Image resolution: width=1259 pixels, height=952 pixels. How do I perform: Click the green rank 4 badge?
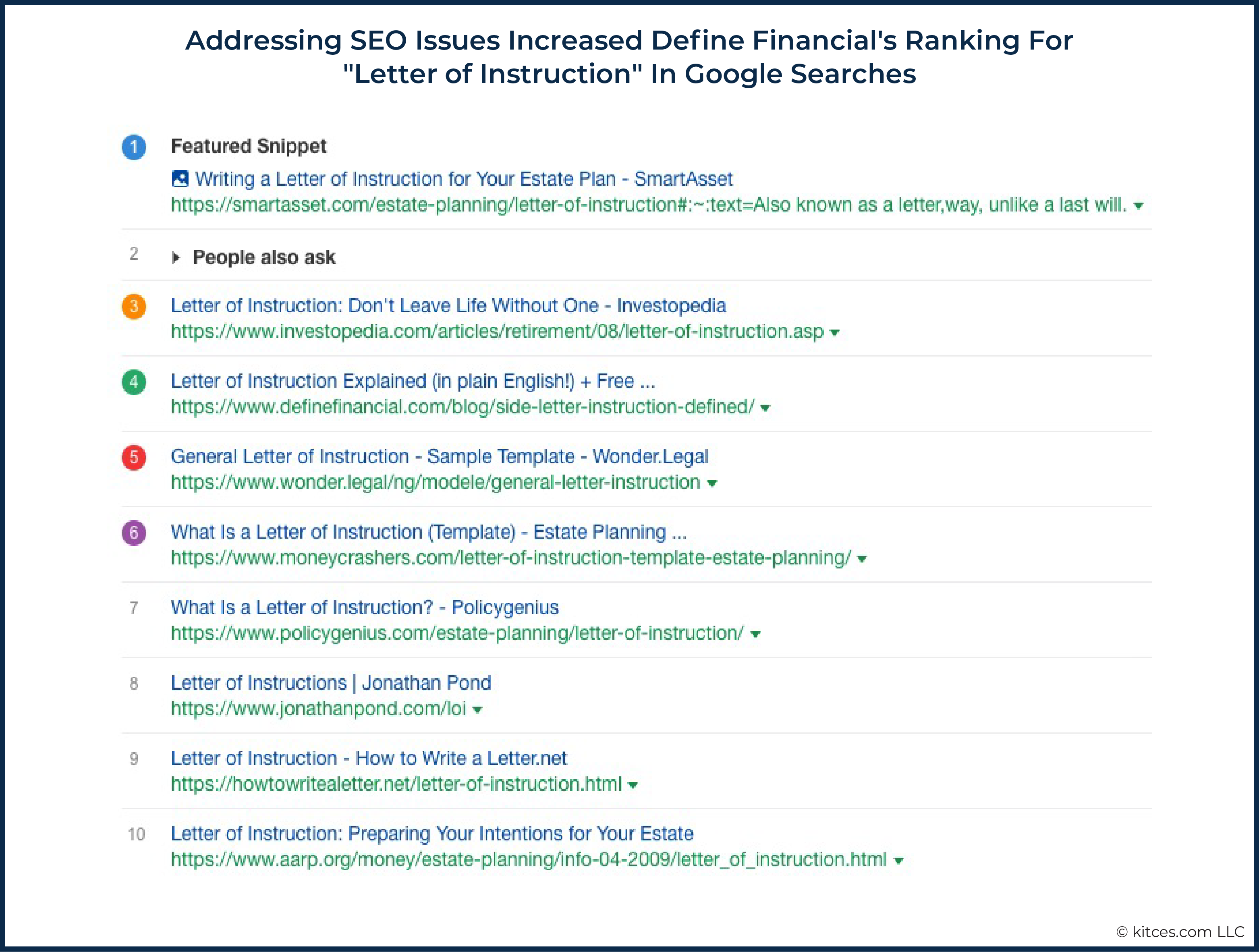pos(134,382)
